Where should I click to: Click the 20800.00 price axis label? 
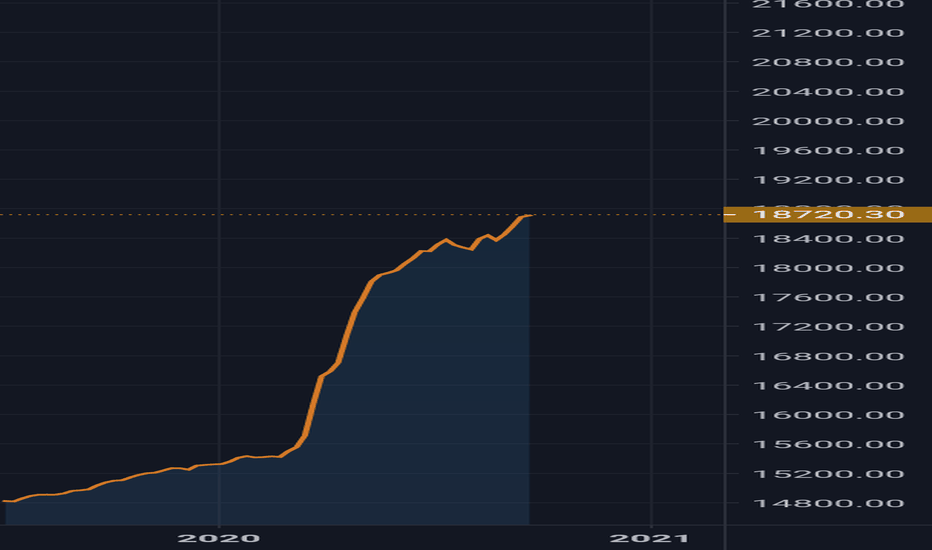(x=828, y=62)
